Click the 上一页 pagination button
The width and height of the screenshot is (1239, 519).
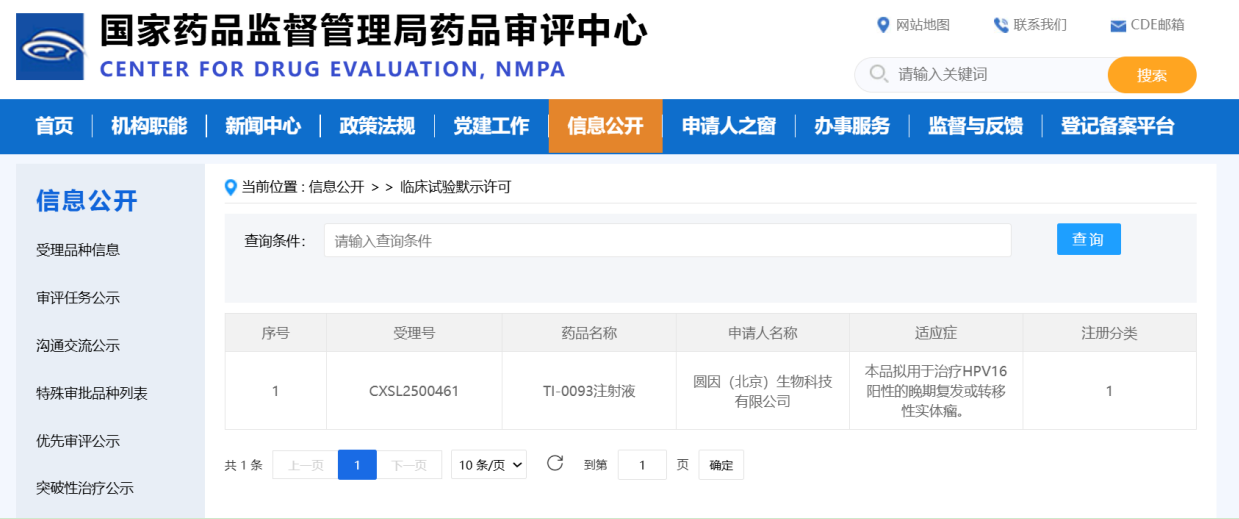pyautogui.click(x=305, y=465)
